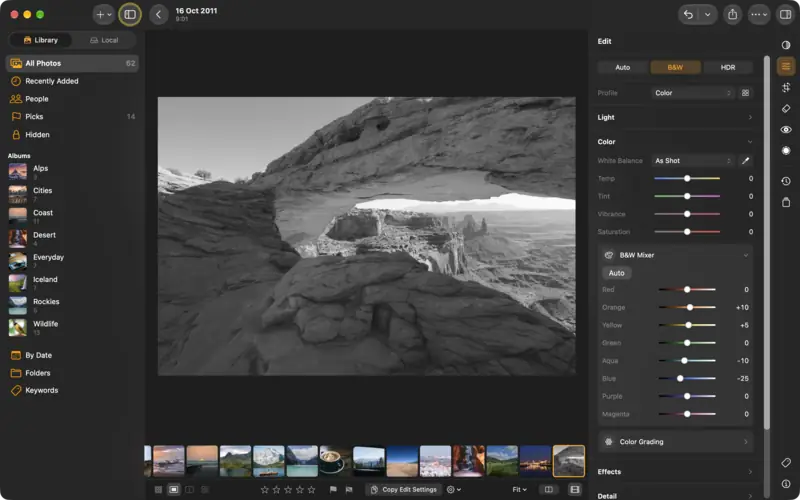
Task: Open the Fit zoom dropdown
Action: [x=519, y=490]
